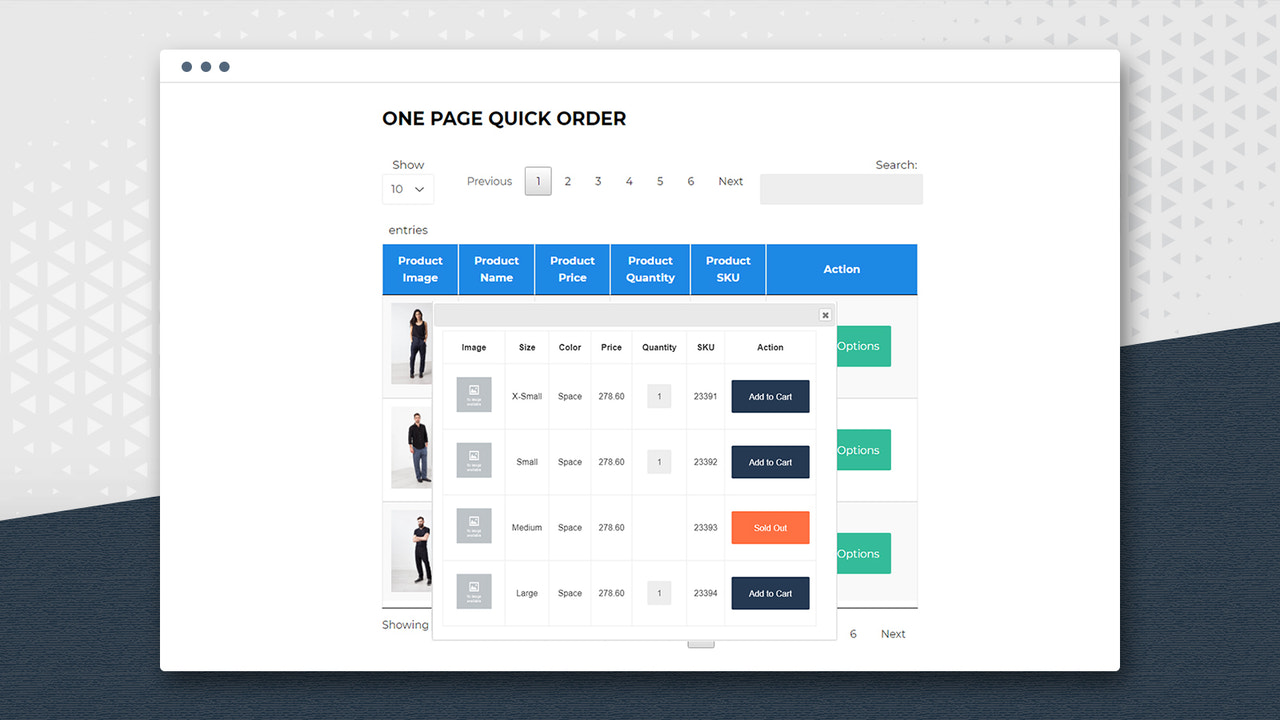Click the Previous pagination link
Viewport: 1280px width, 720px height.
[x=489, y=181]
